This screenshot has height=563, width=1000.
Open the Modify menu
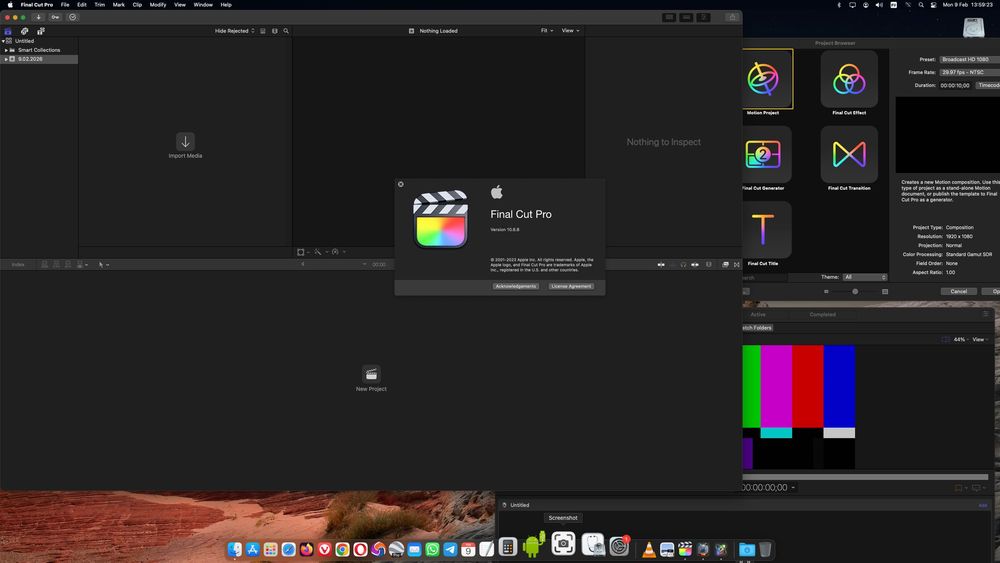158,4
